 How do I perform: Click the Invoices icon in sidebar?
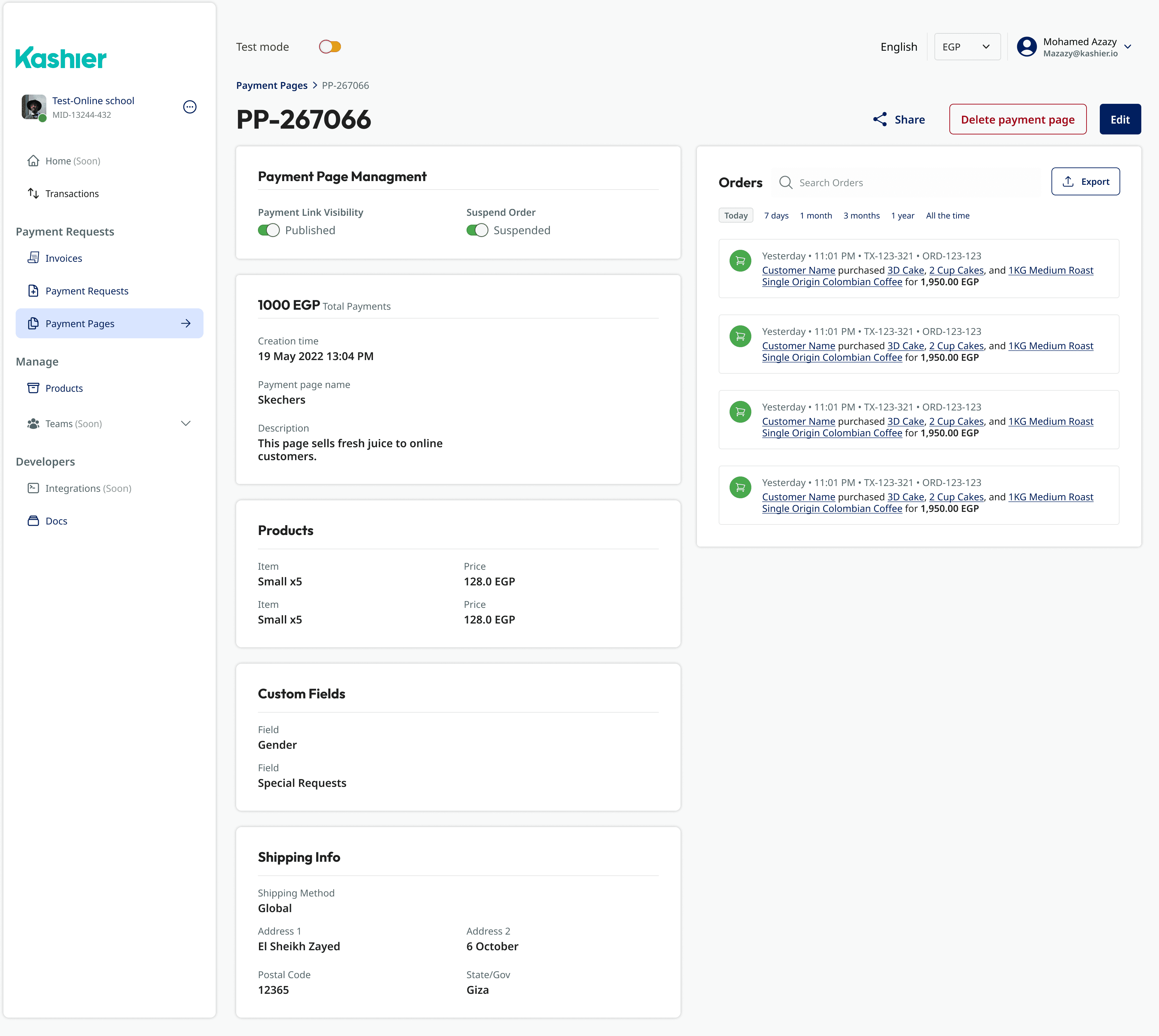[x=34, y=258]
